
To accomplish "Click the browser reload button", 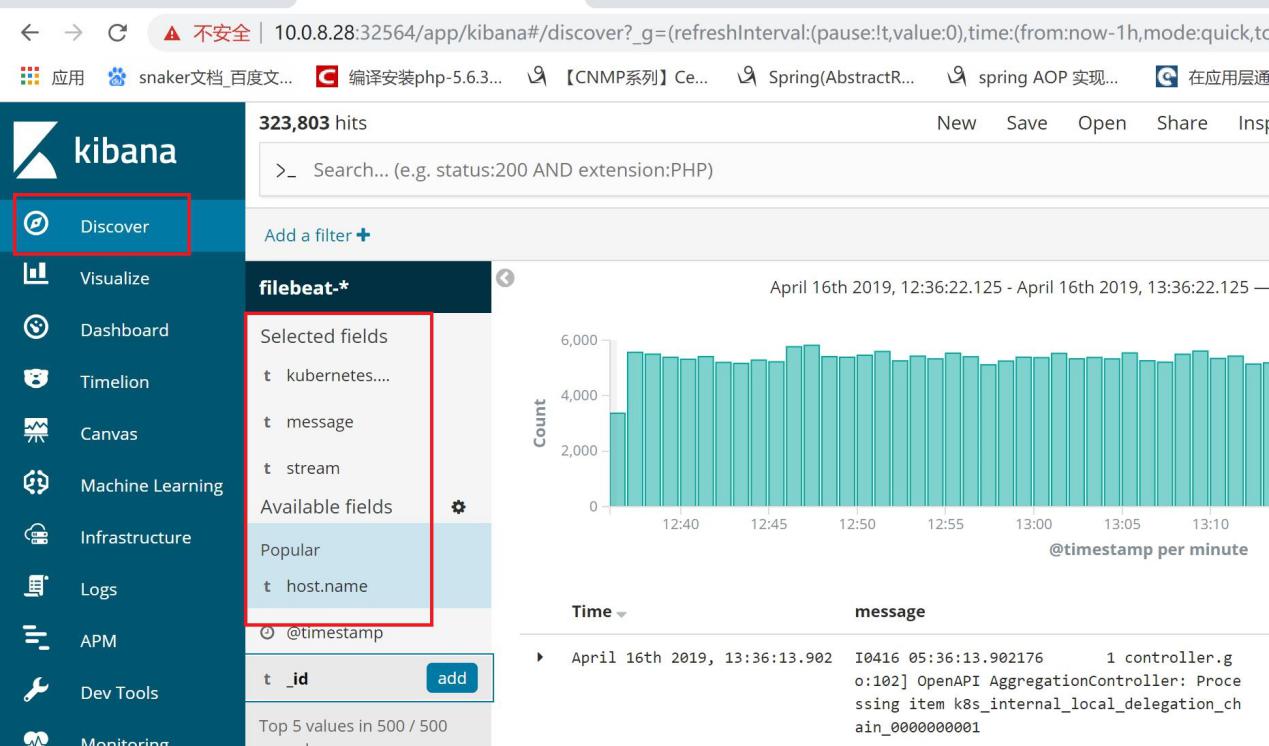I will tap(117, 33).
